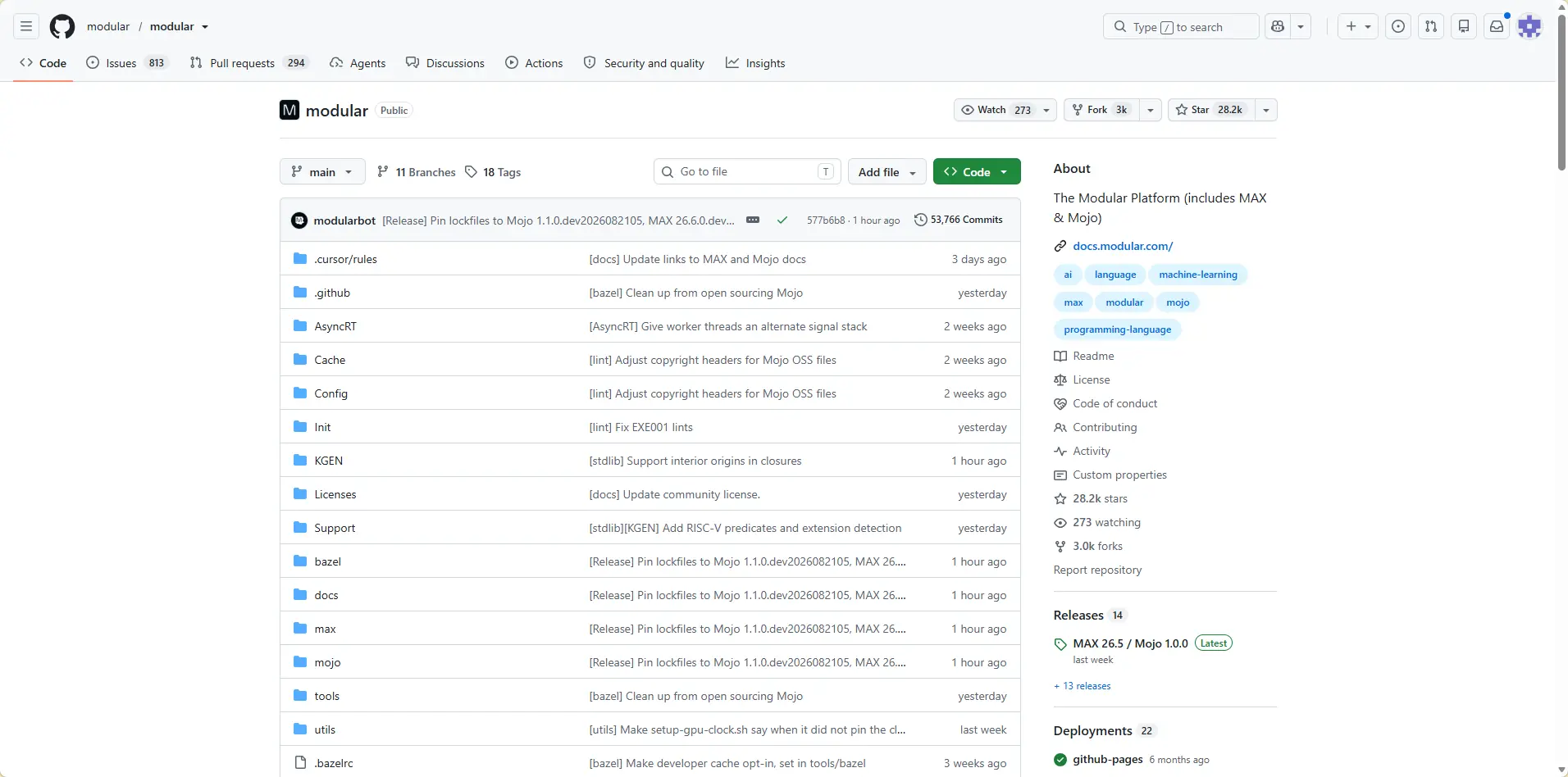Go to GitHub home via Octocat logo
Image resolution: width=1568 pixels, height=777 pixels.
click(62, 27)
